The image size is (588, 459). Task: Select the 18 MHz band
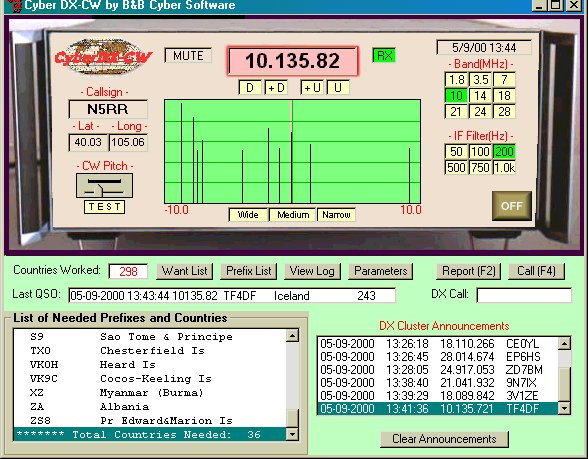click(x=504, y=96)
